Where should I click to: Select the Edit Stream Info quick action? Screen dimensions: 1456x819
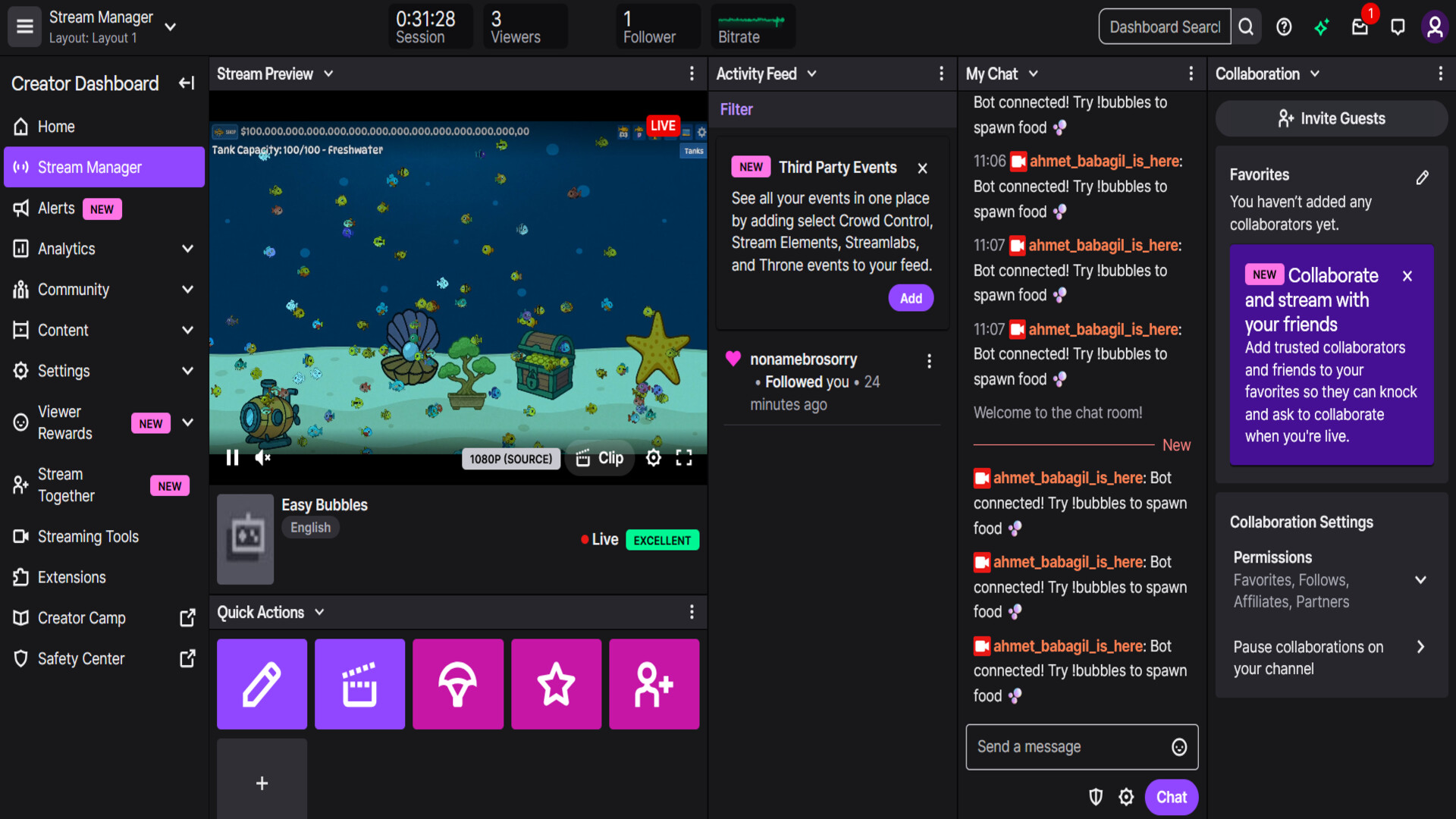tap(261, 683)
